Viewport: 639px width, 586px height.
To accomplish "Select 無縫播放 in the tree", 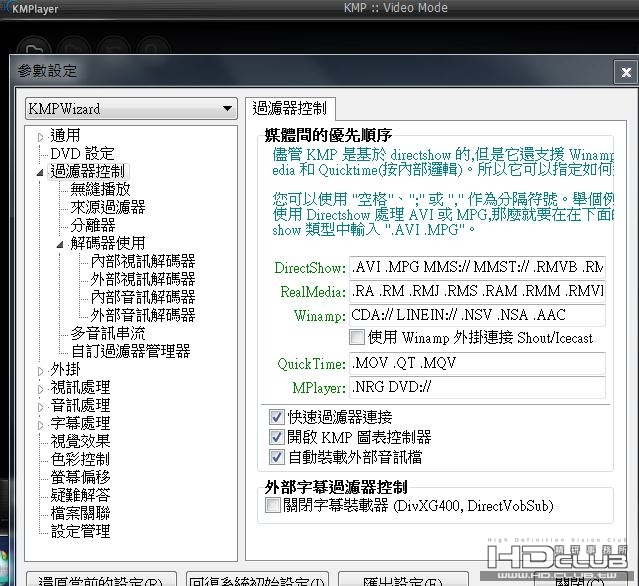I will pos(100,189).
